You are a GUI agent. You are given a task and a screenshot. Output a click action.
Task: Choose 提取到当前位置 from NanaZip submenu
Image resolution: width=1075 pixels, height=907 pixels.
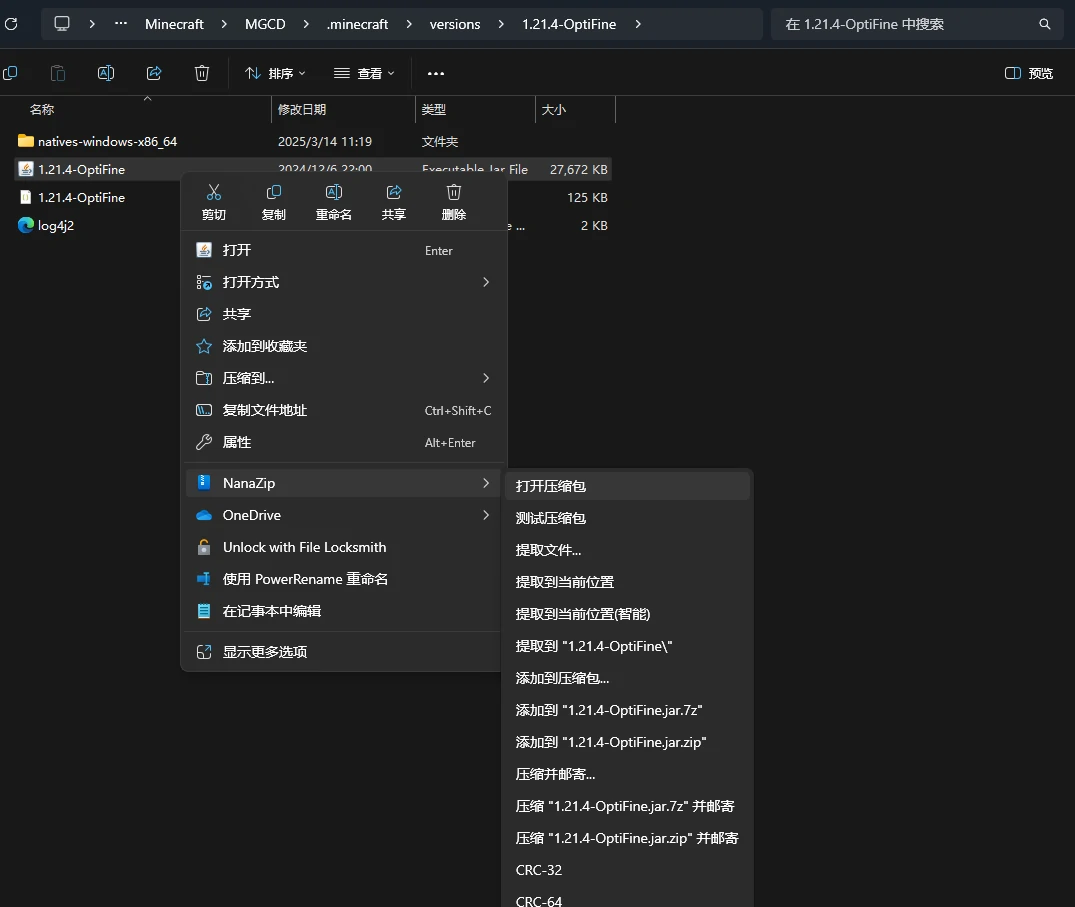(565, 582)
